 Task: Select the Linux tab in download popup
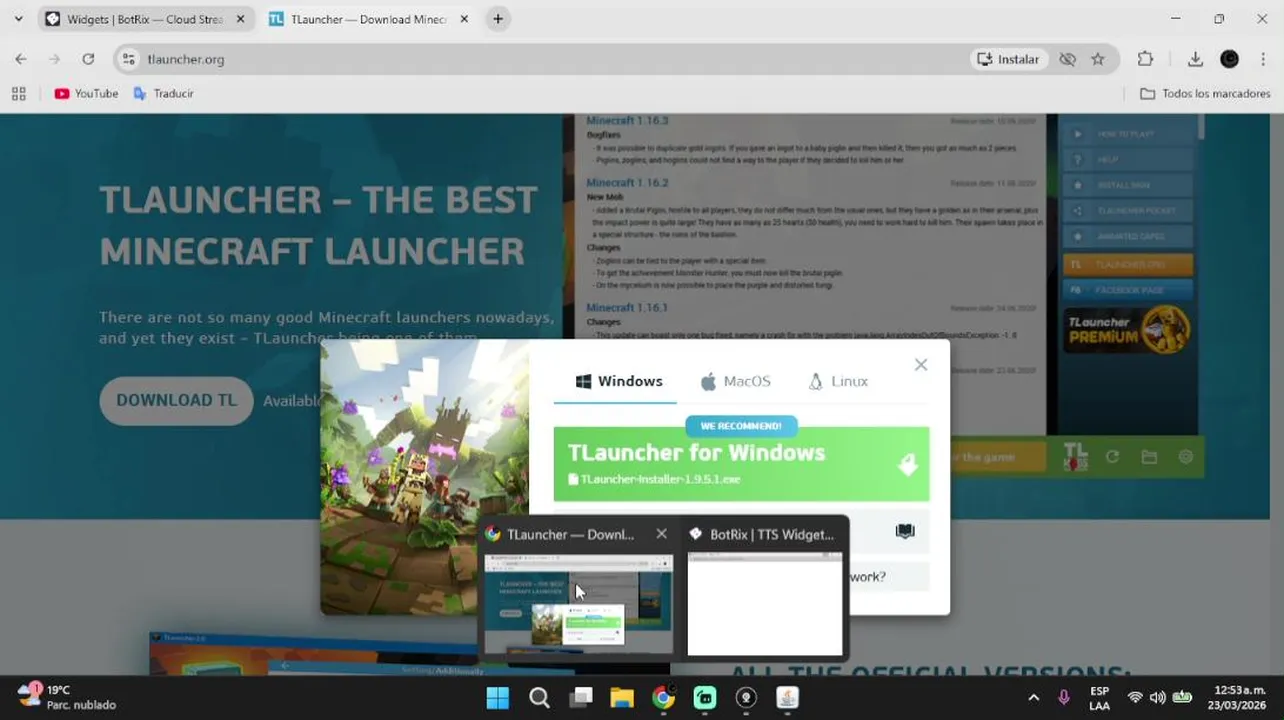click(x=838, y=381)
